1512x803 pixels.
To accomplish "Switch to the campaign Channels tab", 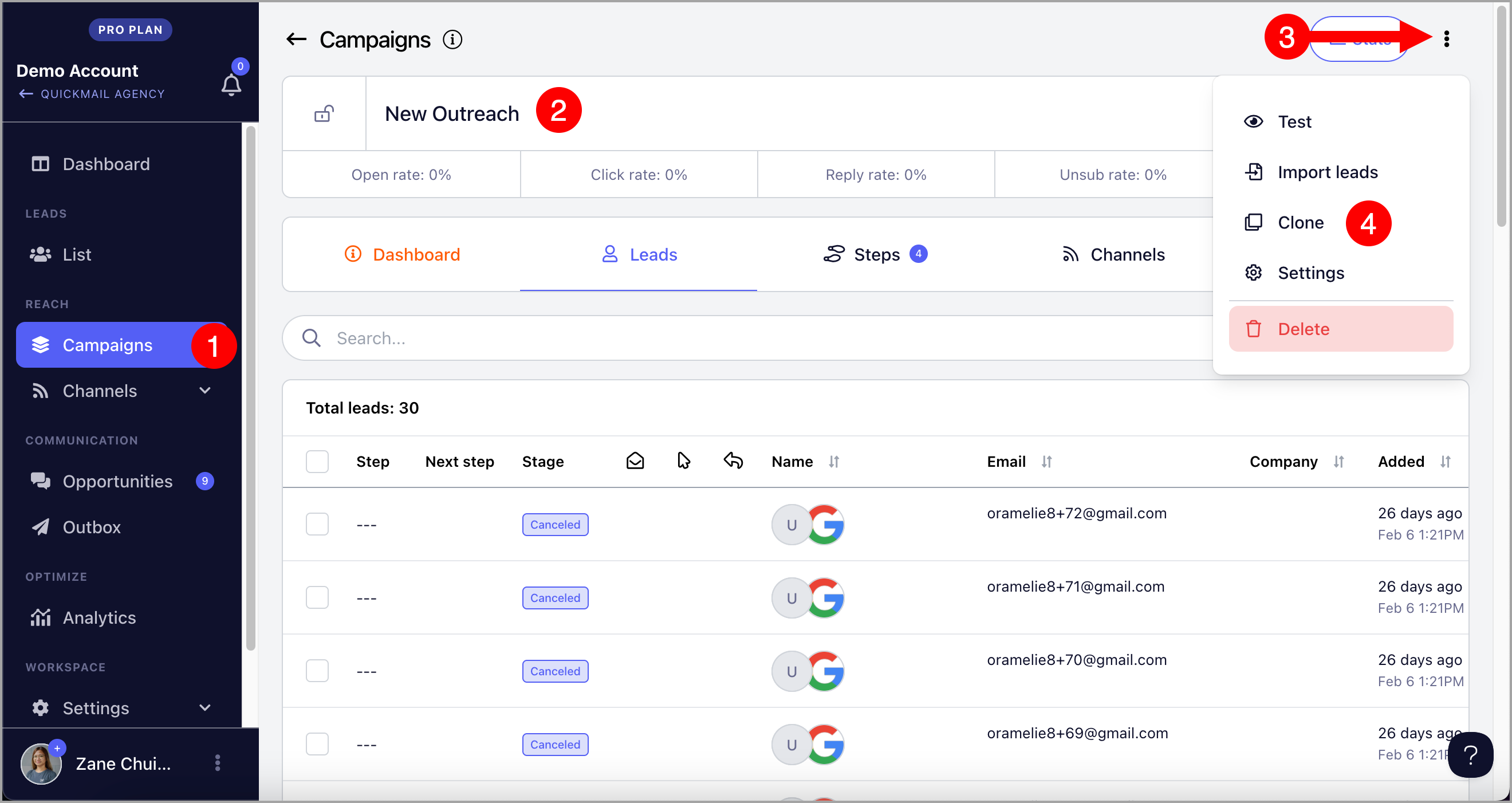I will (x=1113, y=254).
